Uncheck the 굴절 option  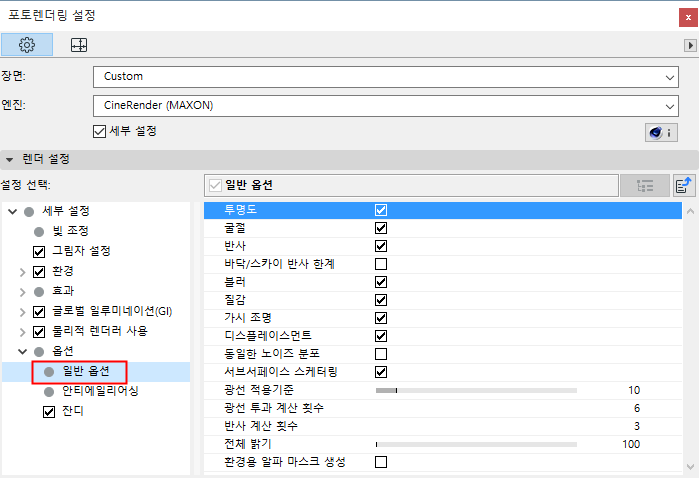point(381,228)
